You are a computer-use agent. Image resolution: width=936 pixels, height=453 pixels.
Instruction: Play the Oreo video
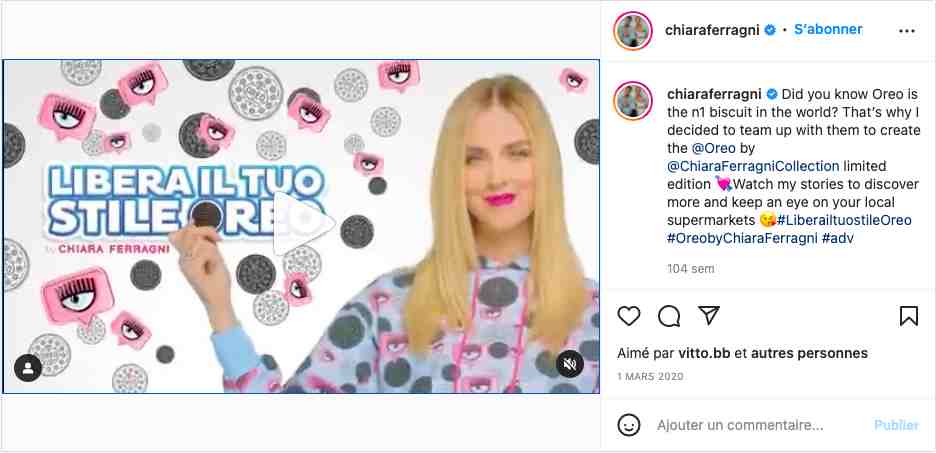click(x=301, y=223)
